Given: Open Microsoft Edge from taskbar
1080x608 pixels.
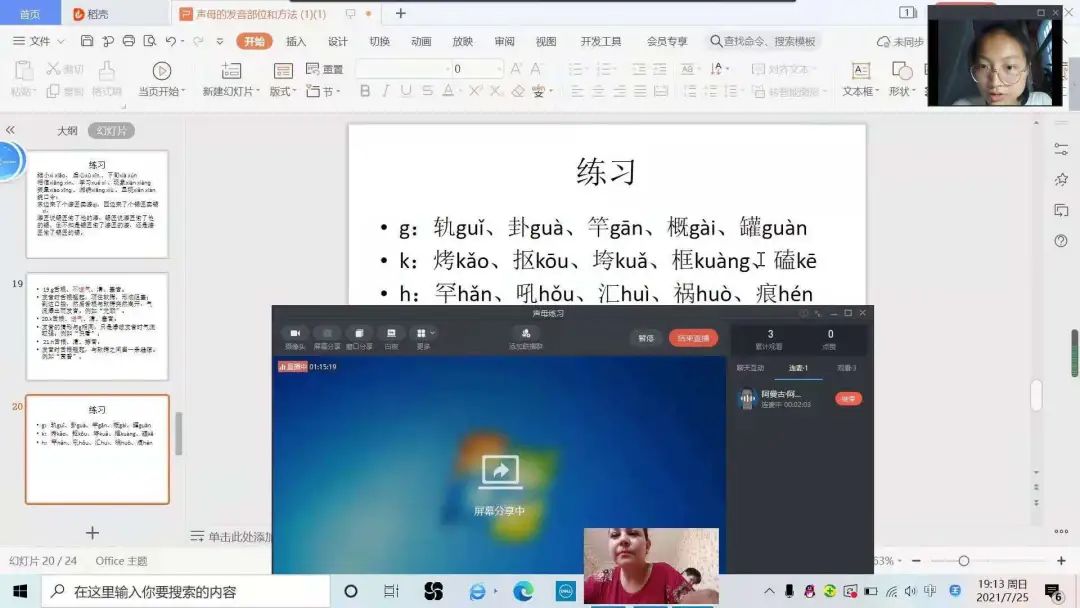Looking at the screenshot, I should click(x=523, y=591).
